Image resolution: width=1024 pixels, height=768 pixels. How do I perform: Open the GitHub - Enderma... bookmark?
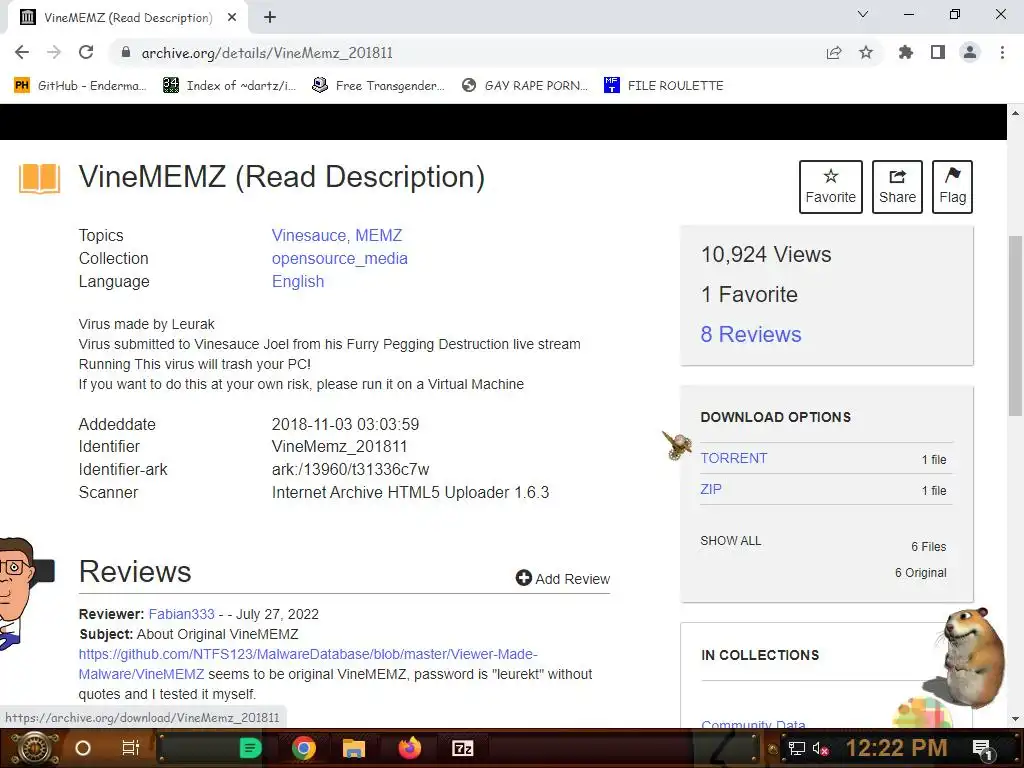(80, 86)
